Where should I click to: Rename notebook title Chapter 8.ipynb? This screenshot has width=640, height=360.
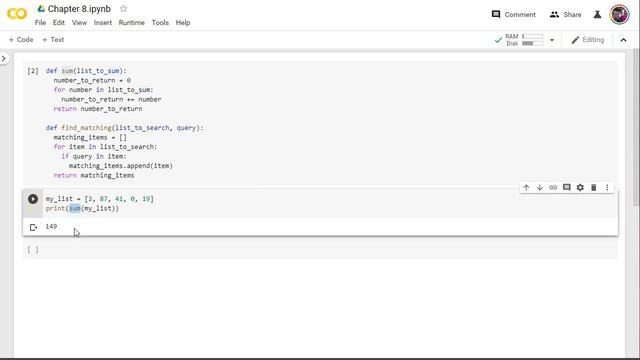(79, 9)
